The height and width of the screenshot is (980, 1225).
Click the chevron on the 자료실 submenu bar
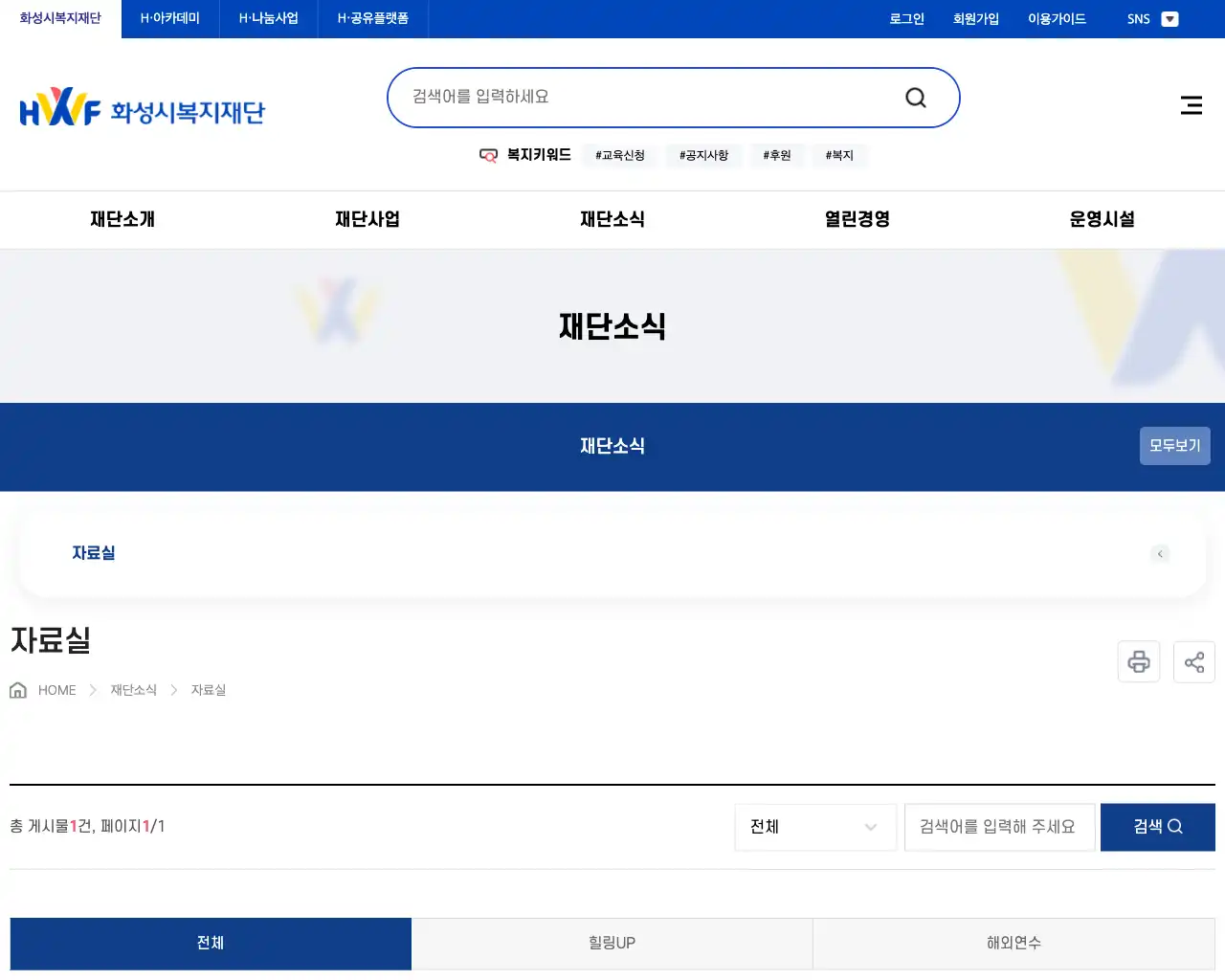coord(1160,553)
